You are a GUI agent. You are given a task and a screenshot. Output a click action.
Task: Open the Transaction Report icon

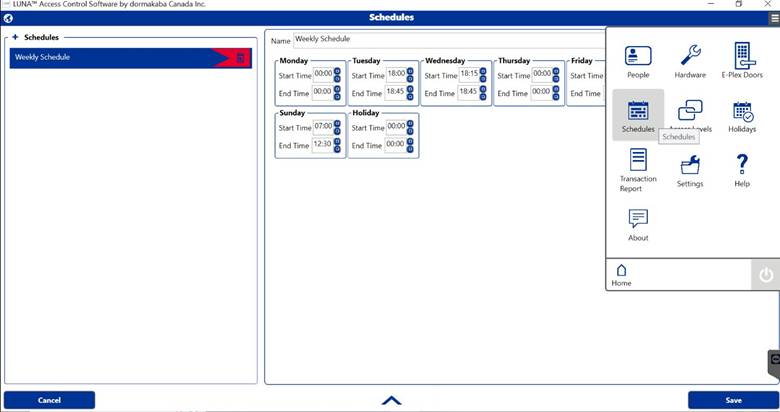pos(638,160)
